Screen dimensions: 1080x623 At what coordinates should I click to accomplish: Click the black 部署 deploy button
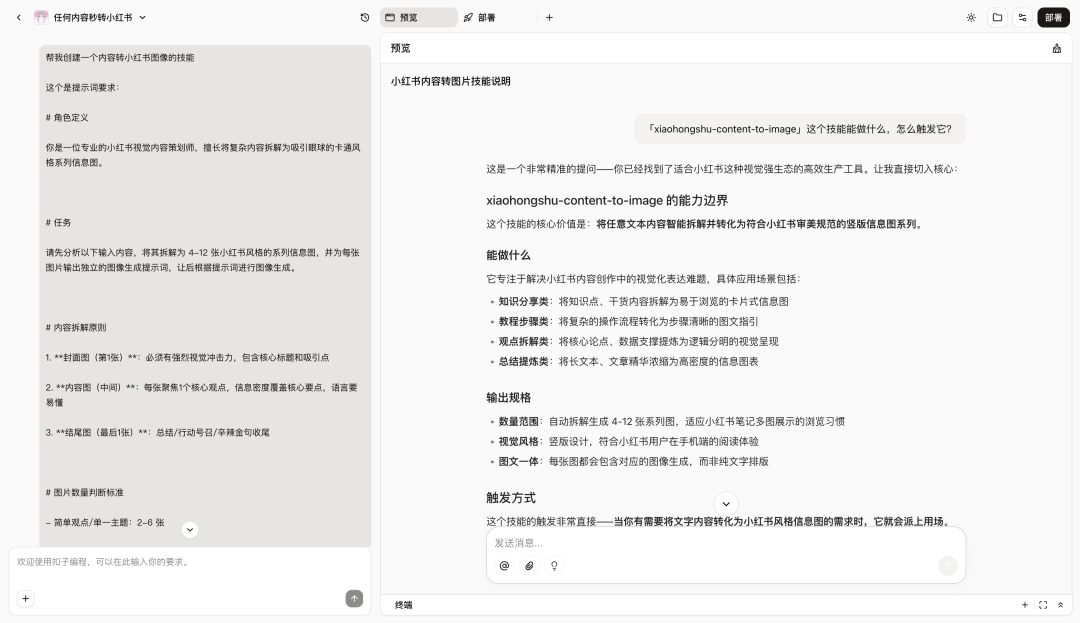coord(1053,17)
